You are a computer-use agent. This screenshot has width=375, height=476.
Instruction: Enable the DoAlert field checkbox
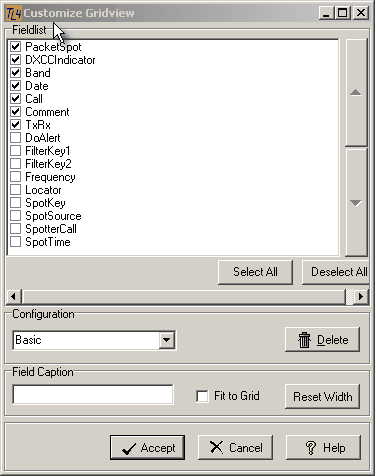coord(15,138)
